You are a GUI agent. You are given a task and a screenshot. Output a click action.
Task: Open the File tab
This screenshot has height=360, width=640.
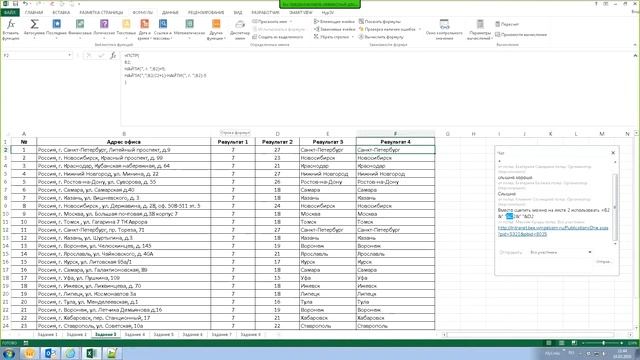[x=10, y=12]
